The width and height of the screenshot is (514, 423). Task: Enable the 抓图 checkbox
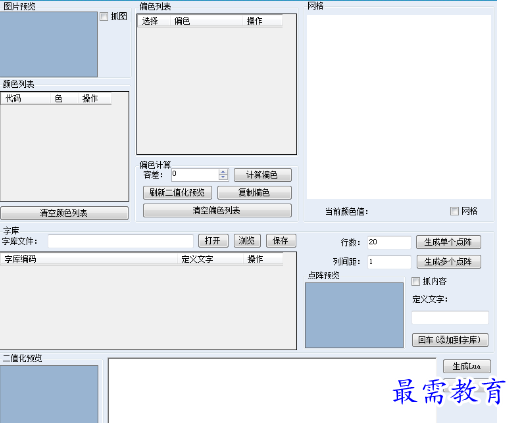pos(104,16)
